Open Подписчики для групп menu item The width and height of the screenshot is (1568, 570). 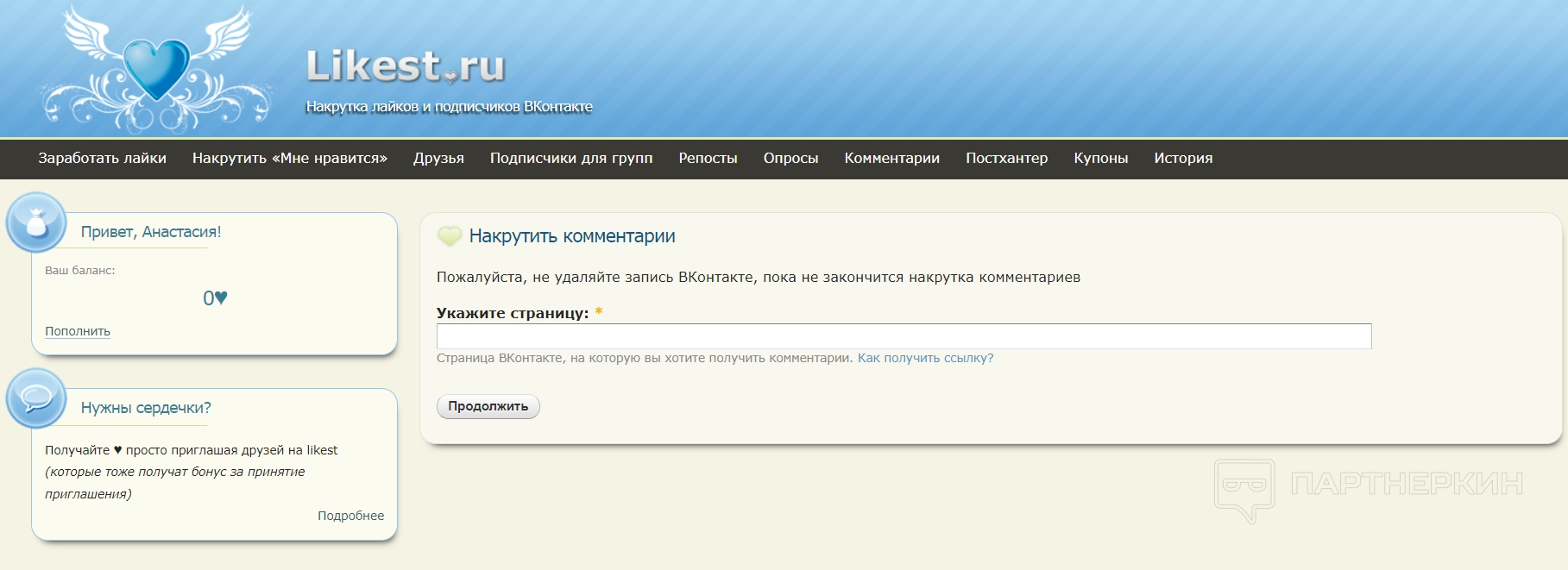point(571,158)
